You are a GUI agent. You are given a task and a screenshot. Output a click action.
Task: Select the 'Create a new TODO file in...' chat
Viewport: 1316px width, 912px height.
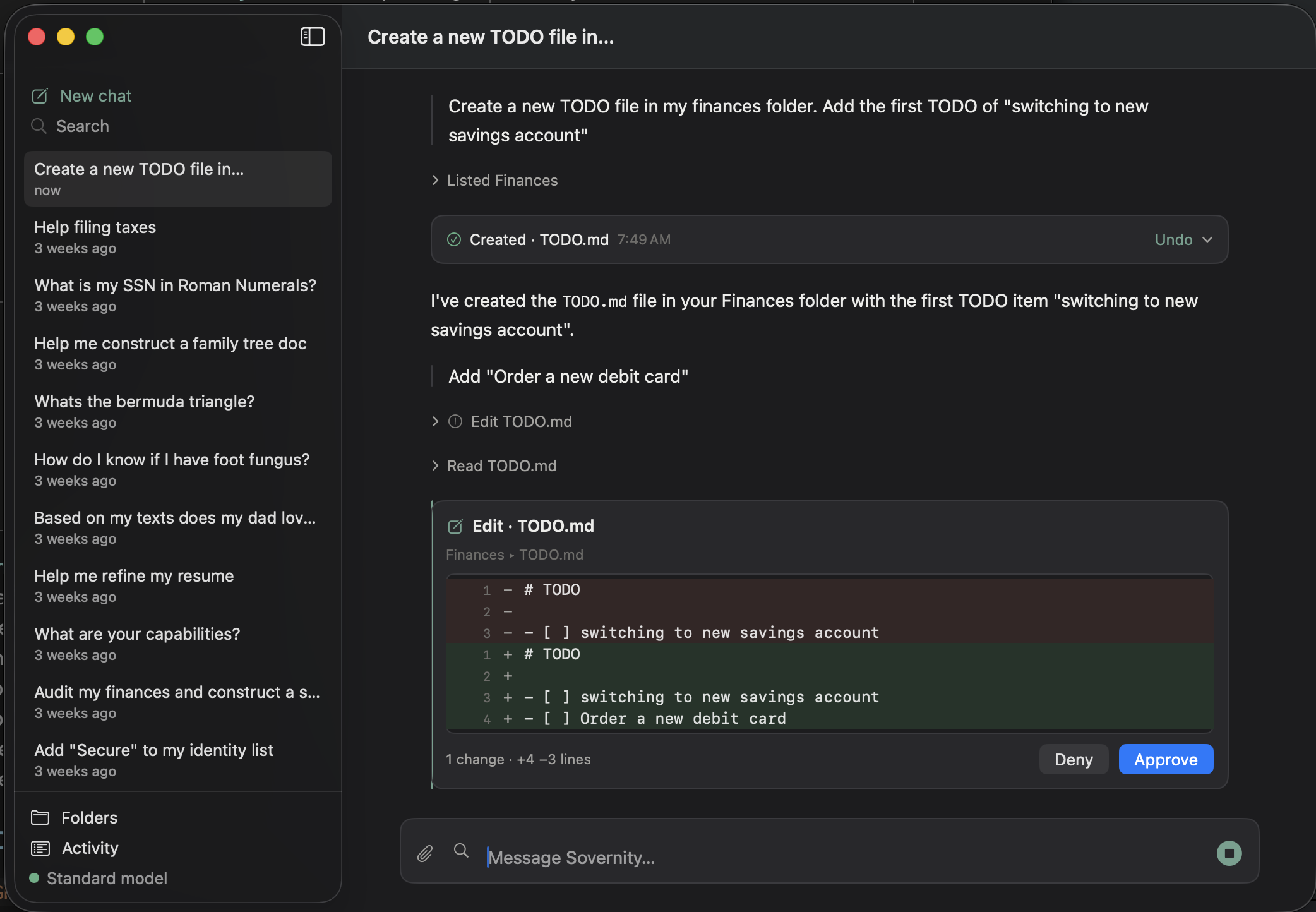click(178, 179)
